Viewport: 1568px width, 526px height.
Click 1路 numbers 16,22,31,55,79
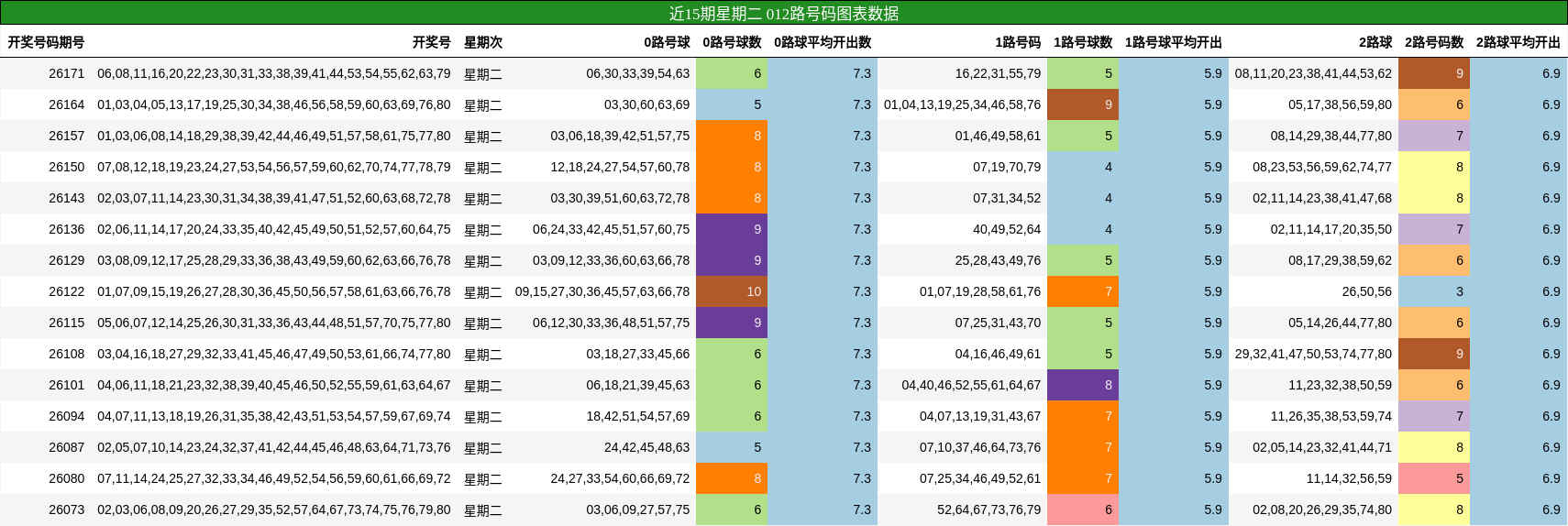click(998, 73)
